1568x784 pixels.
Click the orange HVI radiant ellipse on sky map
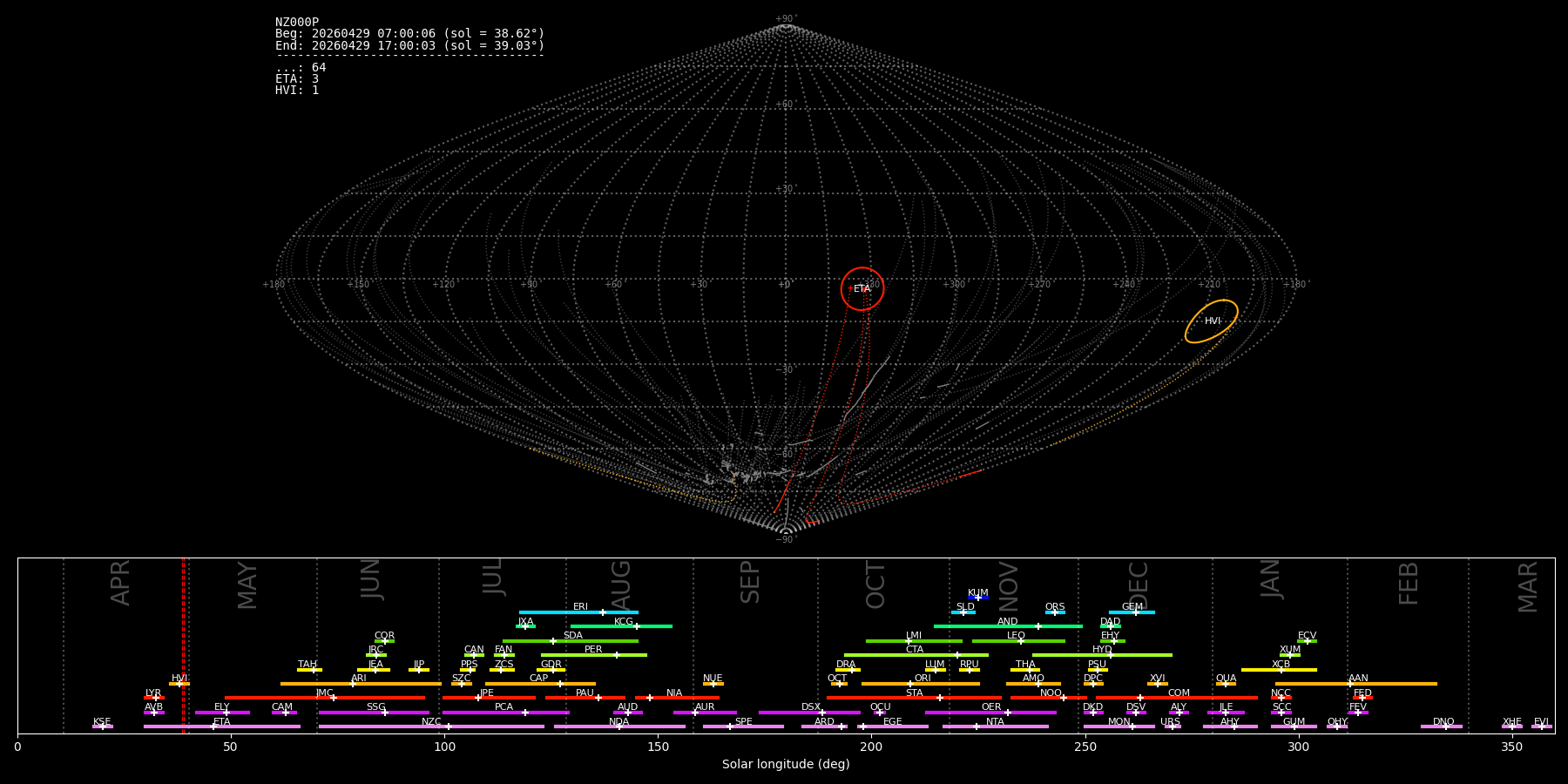coord(1212,321)
